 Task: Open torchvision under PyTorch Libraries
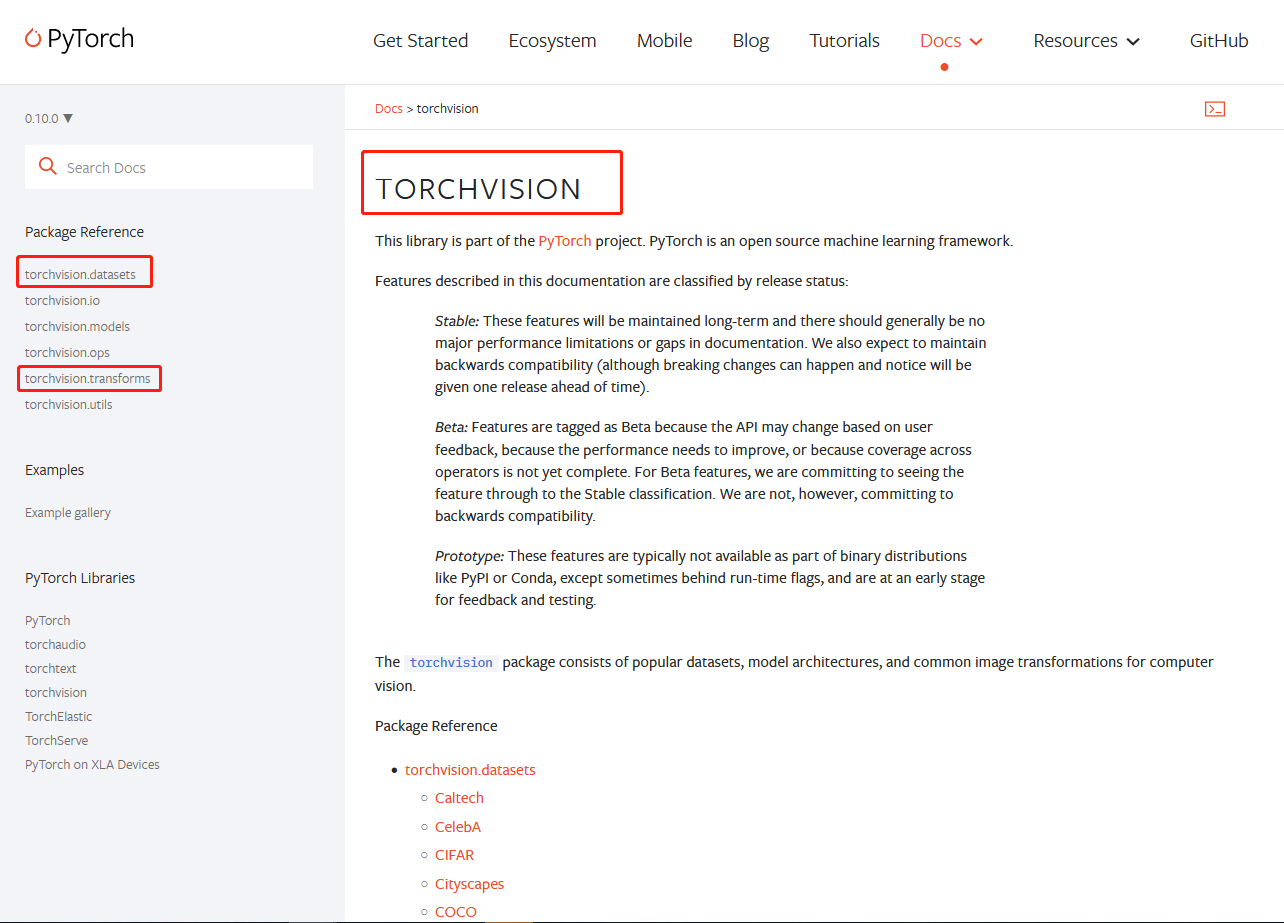(x=56, y=692)
